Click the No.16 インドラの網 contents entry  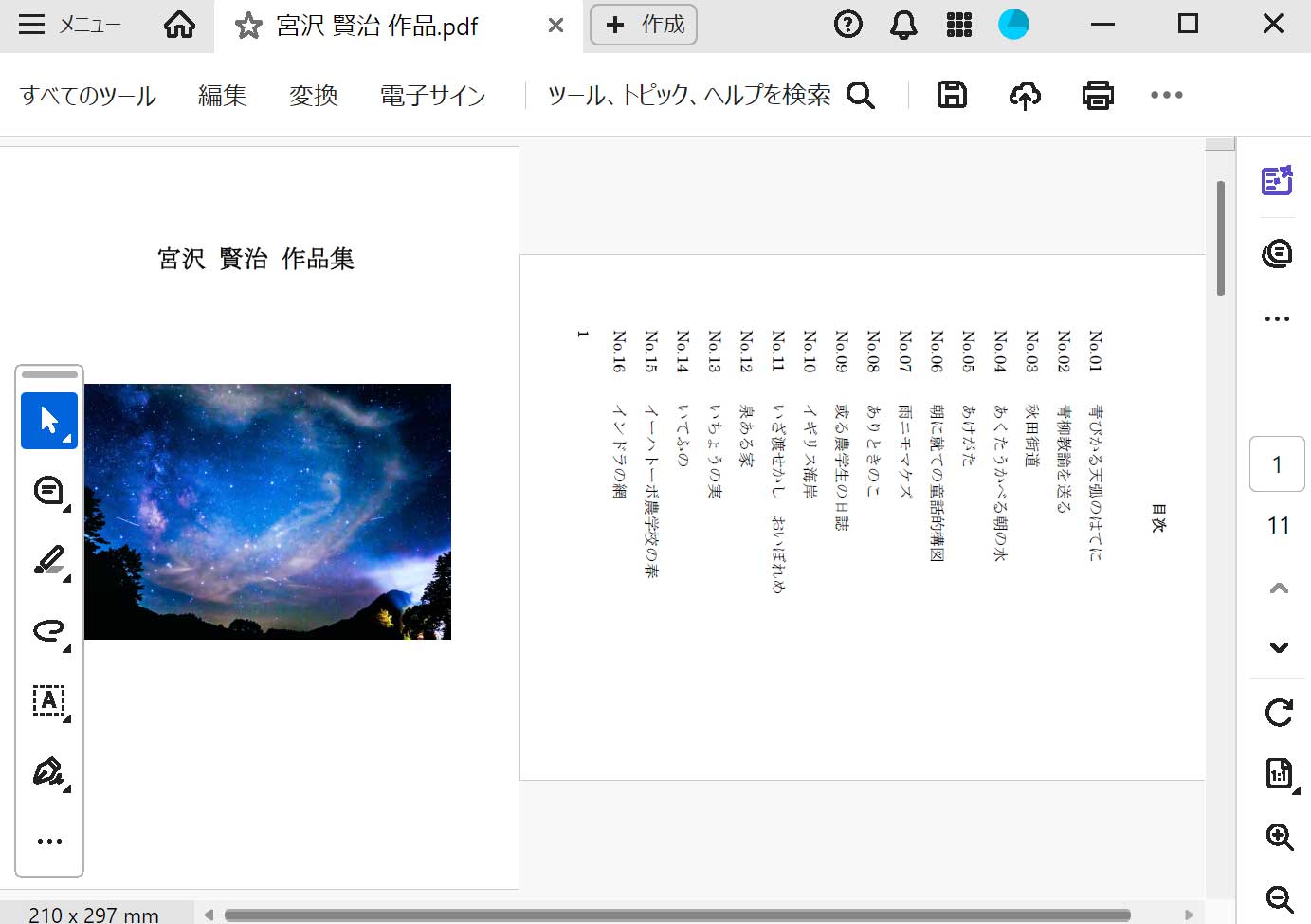620,414
